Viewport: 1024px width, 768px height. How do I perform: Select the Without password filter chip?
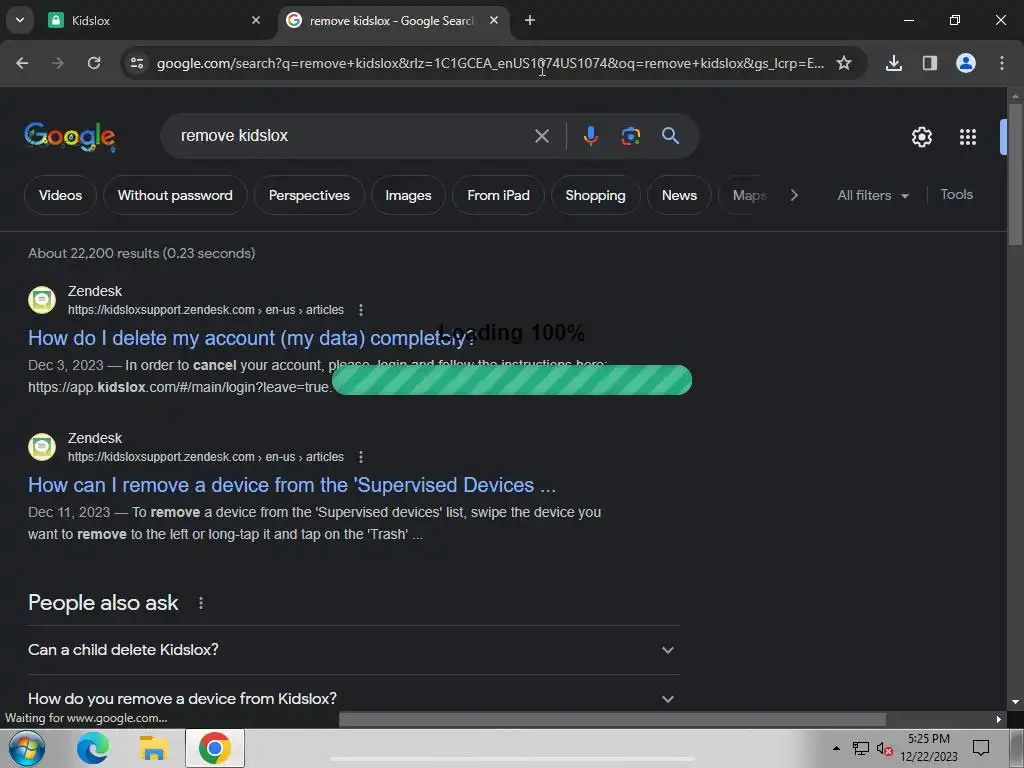coord(175,195)
